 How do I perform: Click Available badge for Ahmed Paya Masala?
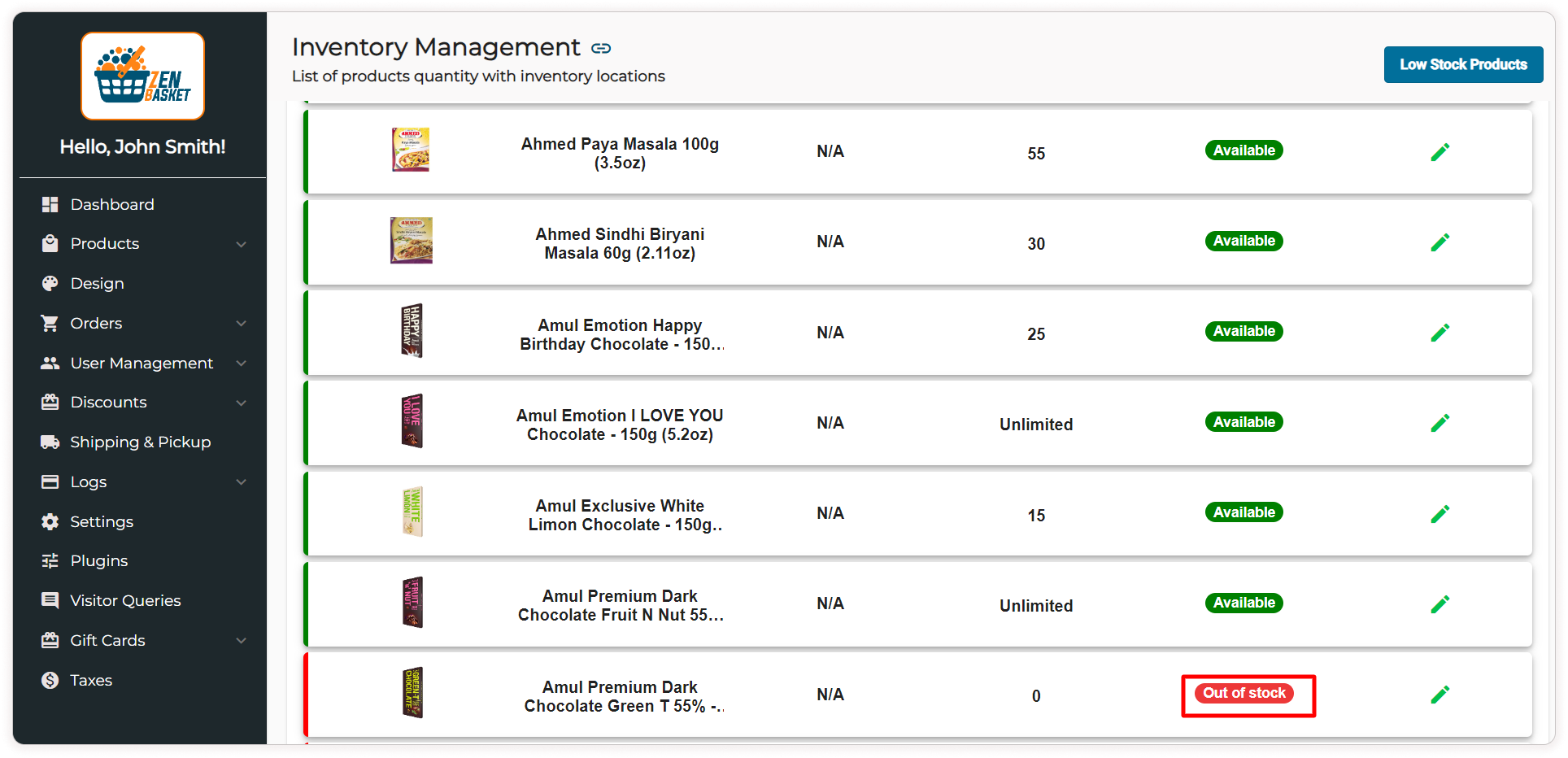pos(1244,150)
